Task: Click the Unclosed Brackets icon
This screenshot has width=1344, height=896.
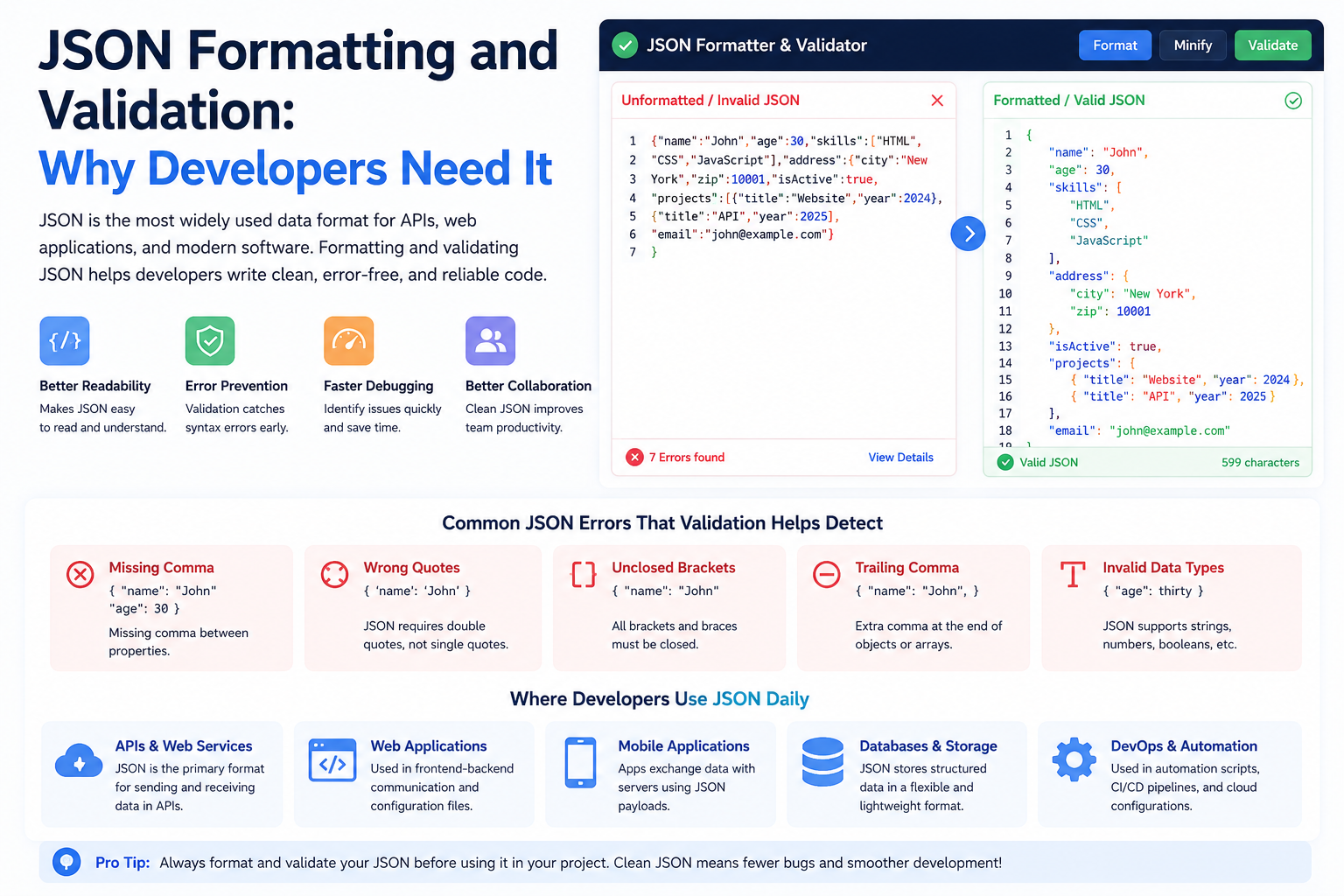Action: click(584, 575)
